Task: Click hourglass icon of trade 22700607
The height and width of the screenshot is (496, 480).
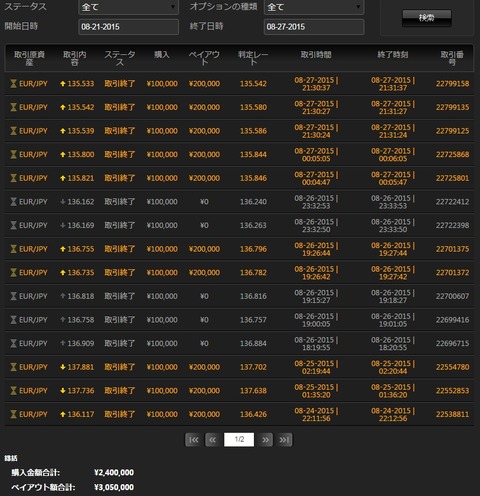Action: pos(13,296)
